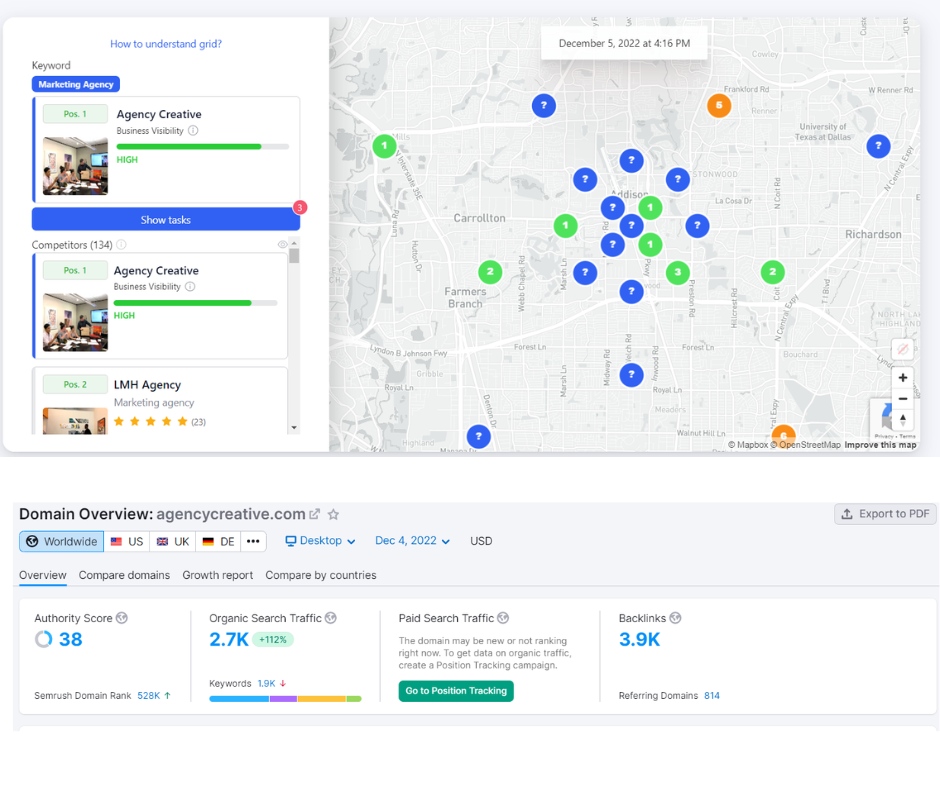Open Agency Creative competitor thumbnail photo
This screenshot has width=940, height=788.
tap(76, 322)
